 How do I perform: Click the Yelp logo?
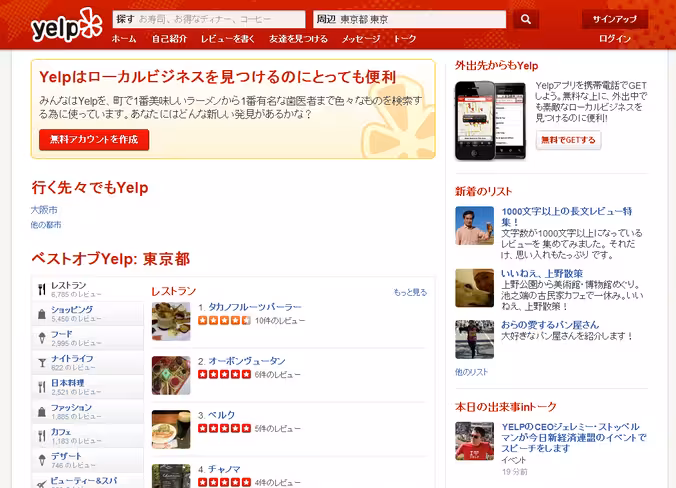(x=66, y=25)
